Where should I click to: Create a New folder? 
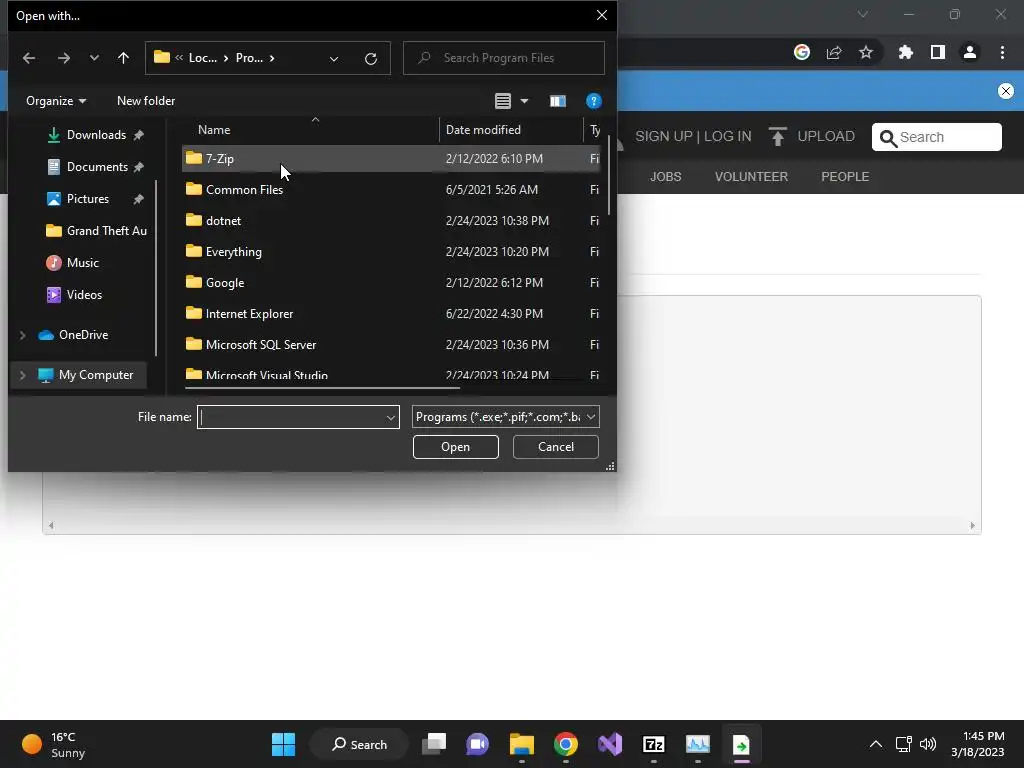point(146,101)
